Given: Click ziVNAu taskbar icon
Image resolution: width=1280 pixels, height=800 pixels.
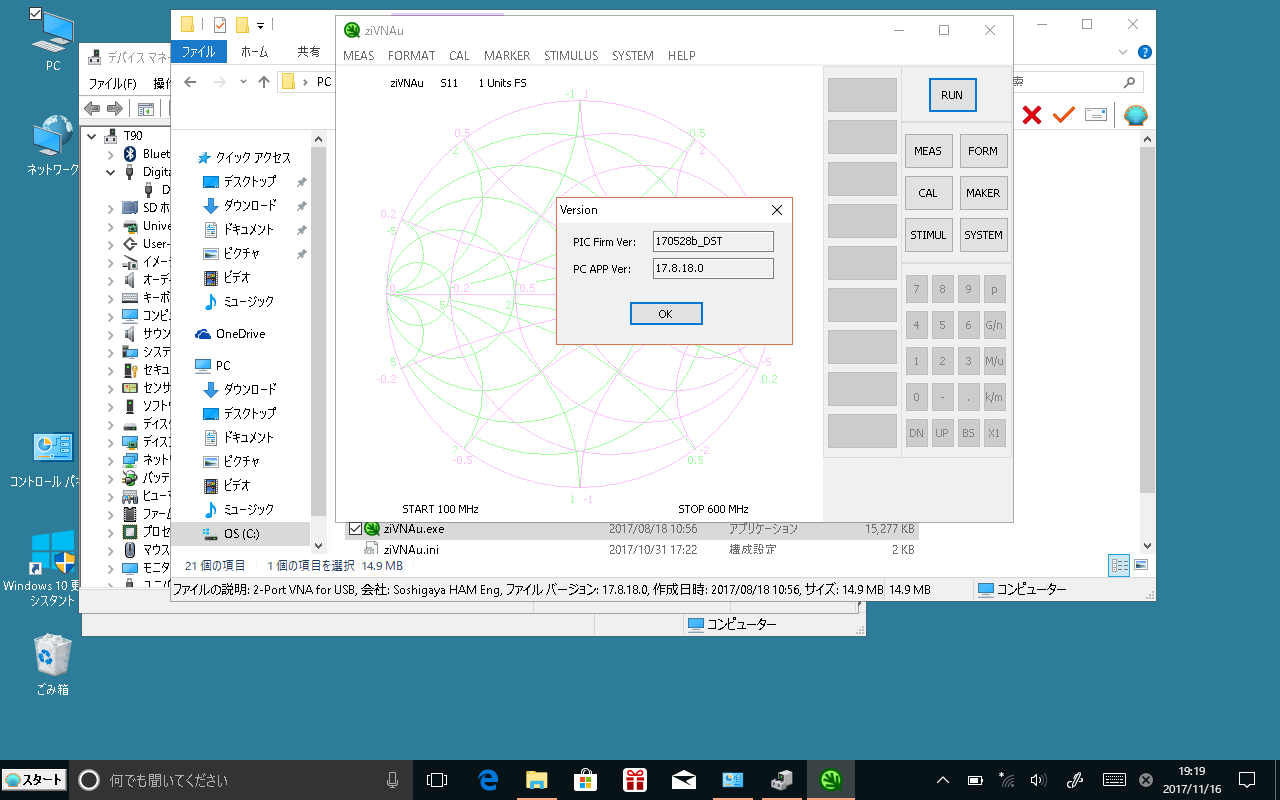Looking at the screenshot, I should tap(831, 780).
